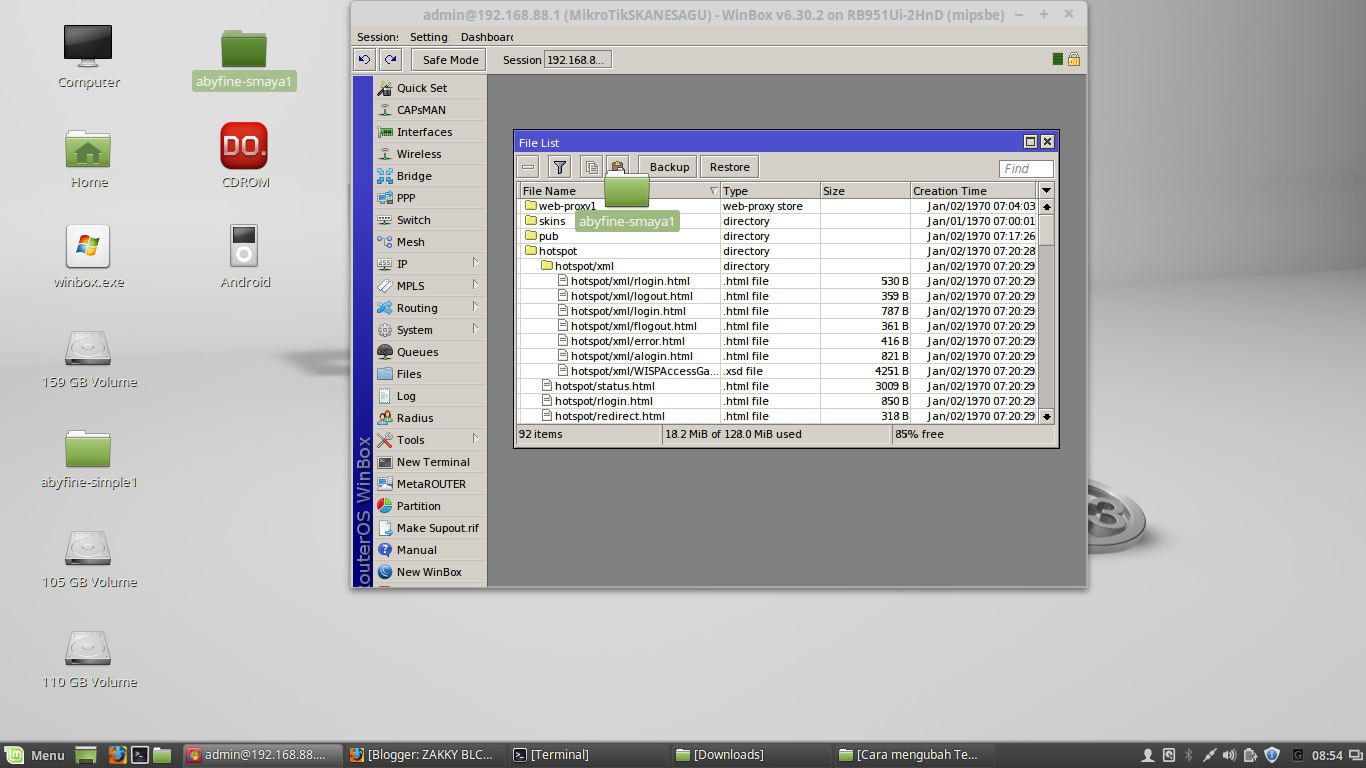
Task: Click the File List scroll up arrow
Action: click(x=1047, y=207)
